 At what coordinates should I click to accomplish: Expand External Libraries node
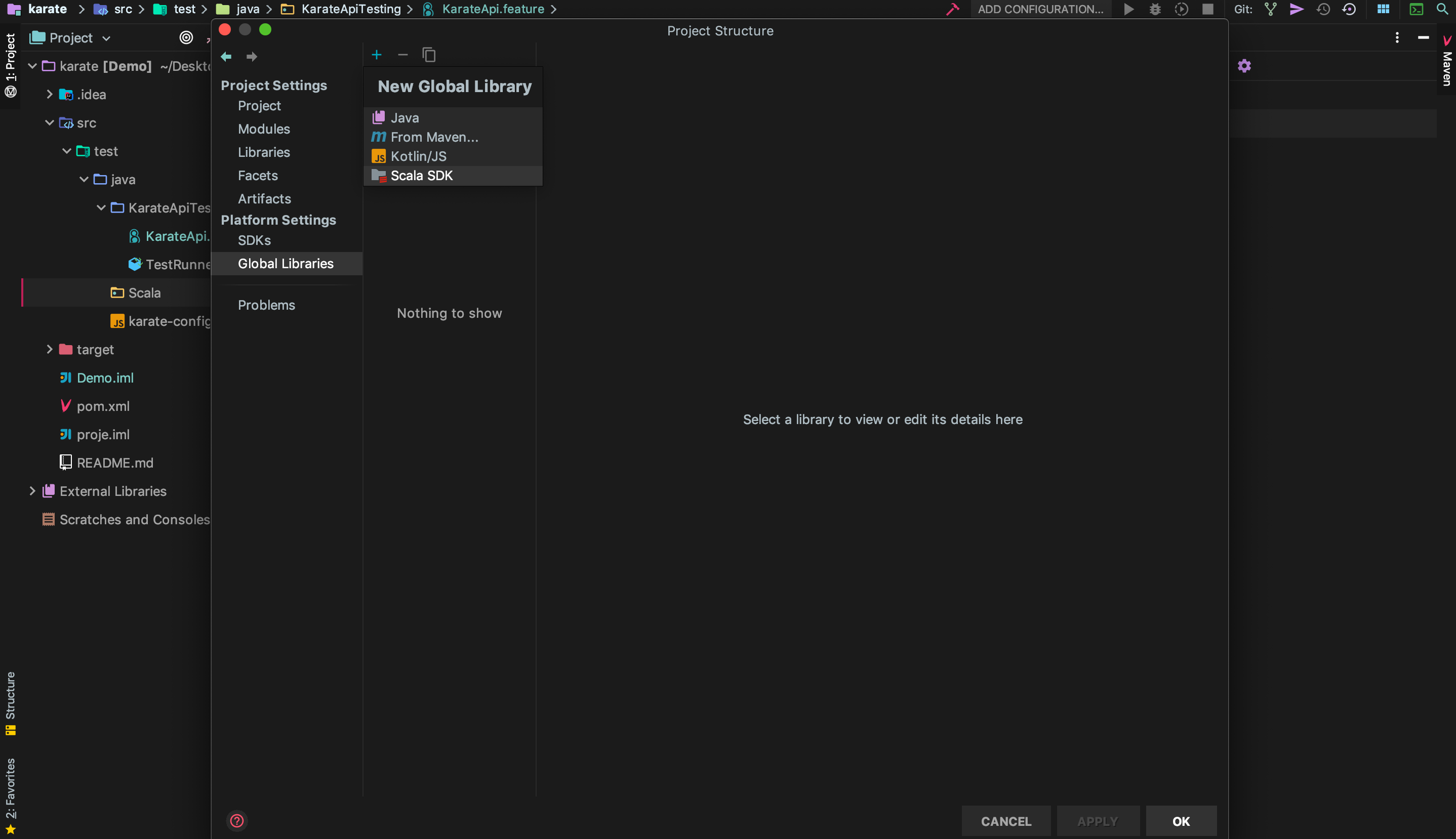[x=32, y=491]
